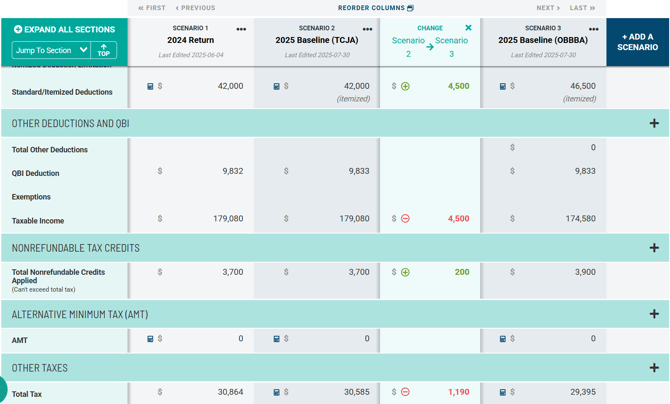The image size is (670, 404).
Task: Open three-dot menu for Scenario 1
Action: [x=241, y=29]
